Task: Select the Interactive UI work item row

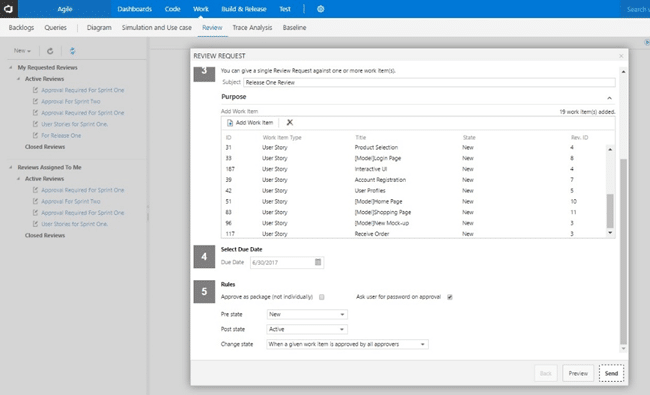Action: (415, 169)
